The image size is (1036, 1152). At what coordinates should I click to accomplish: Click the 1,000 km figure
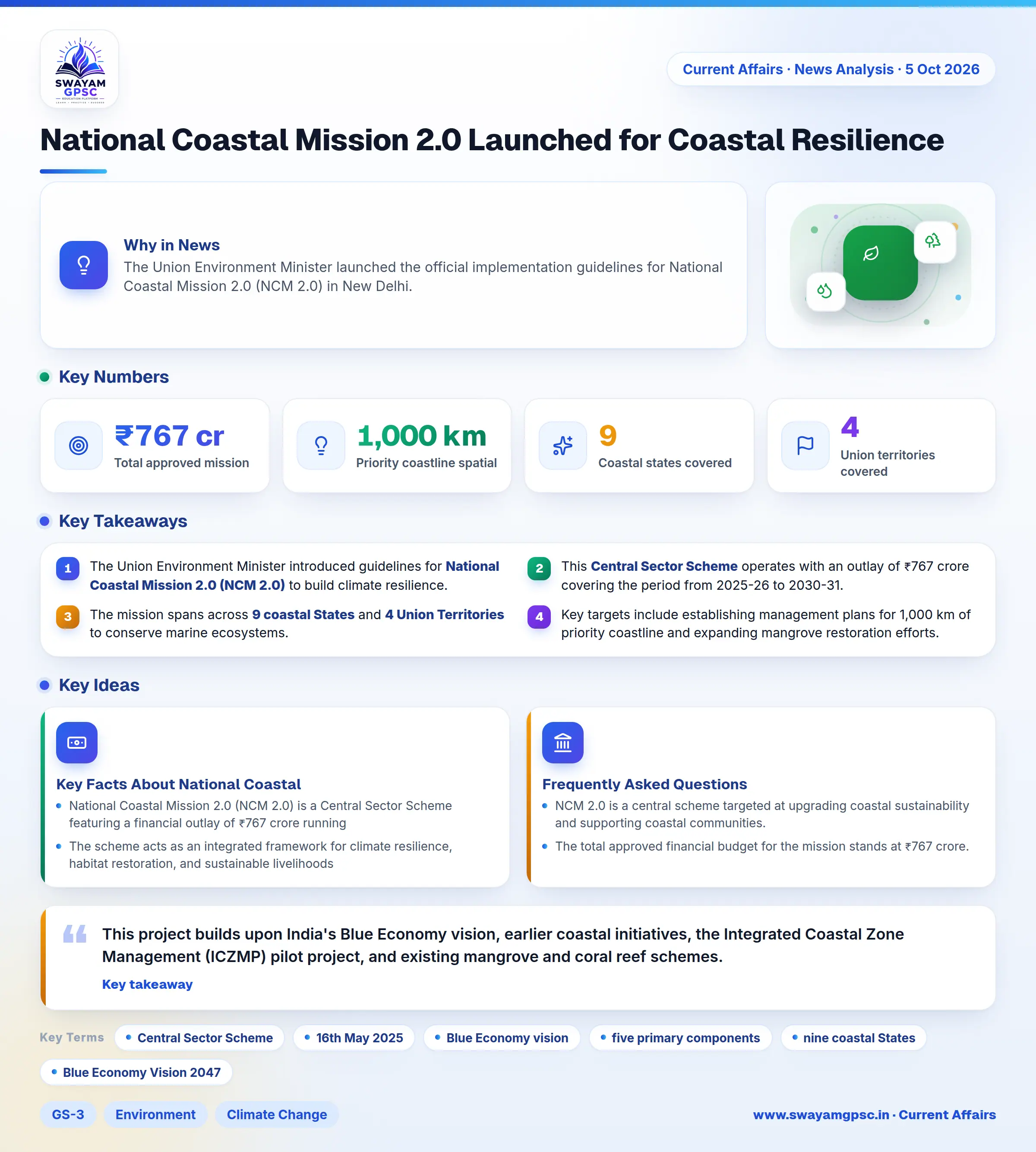click(x=421, y=436)
